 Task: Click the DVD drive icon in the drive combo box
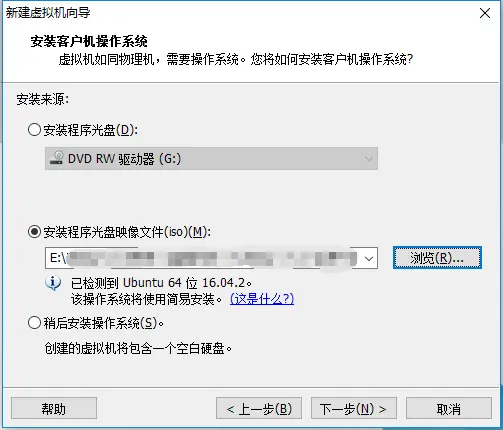(56, 158)
